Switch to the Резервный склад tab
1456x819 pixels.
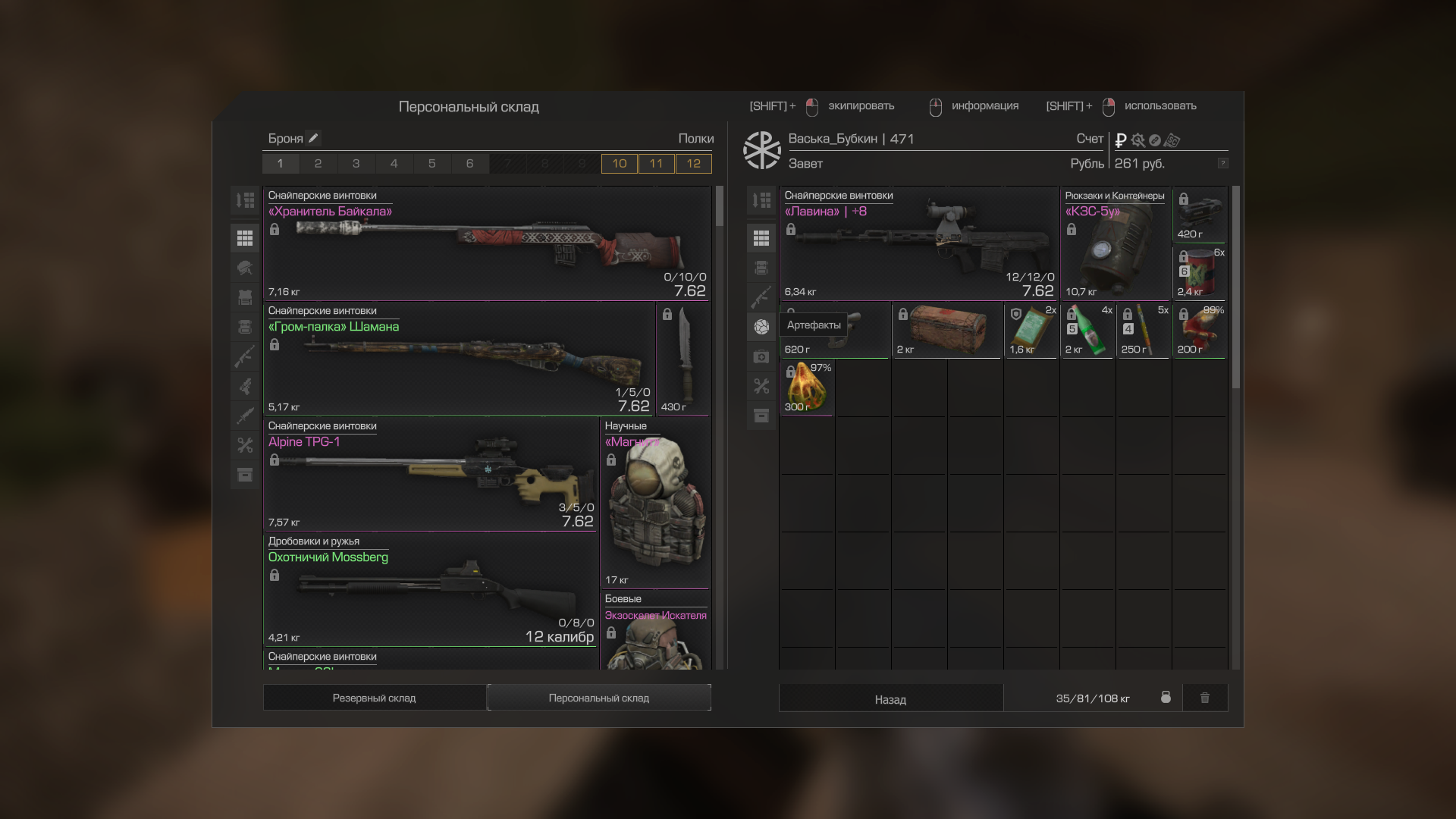[374, 698]
